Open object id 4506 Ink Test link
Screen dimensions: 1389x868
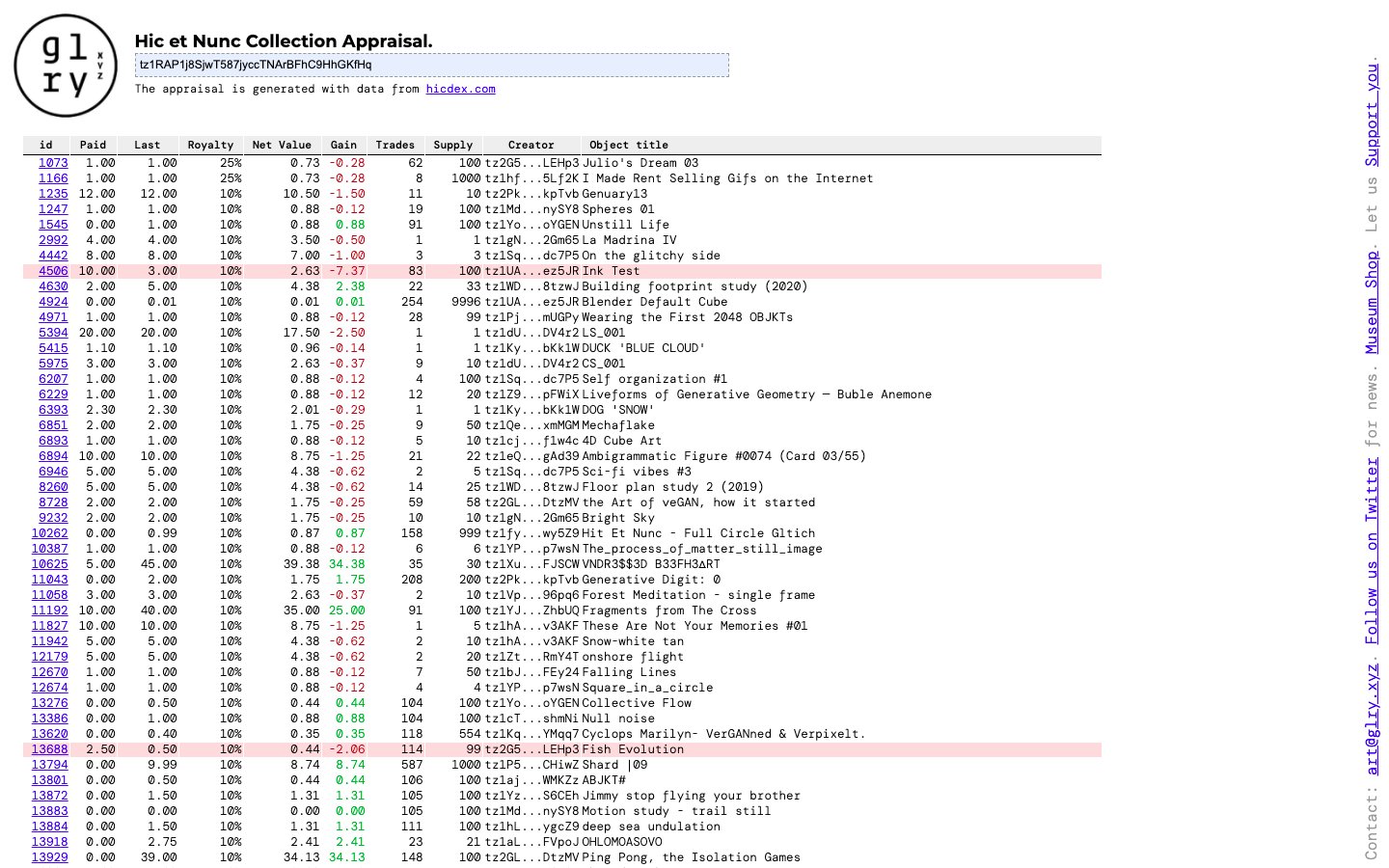click(53, 271)
